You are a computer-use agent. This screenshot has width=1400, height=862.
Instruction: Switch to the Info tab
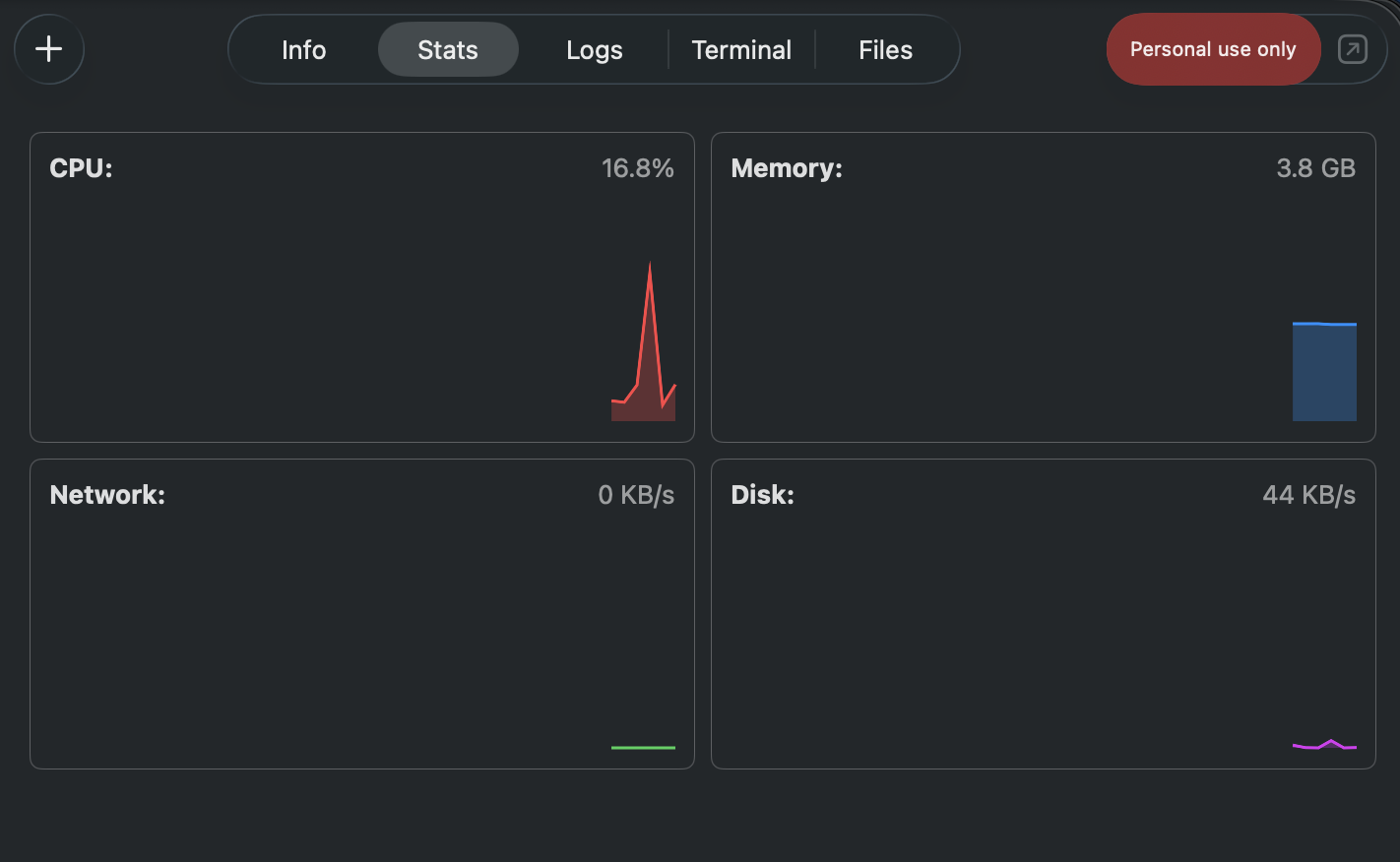(x=303, y=50)
